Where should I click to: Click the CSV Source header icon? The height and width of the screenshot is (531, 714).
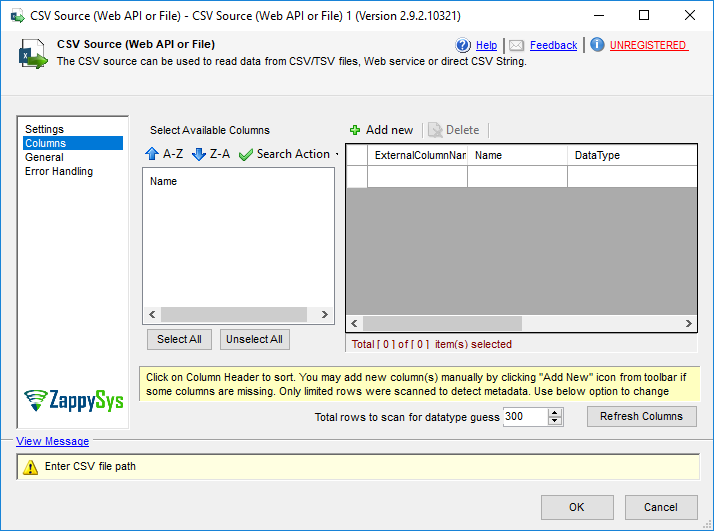[33, 54]
